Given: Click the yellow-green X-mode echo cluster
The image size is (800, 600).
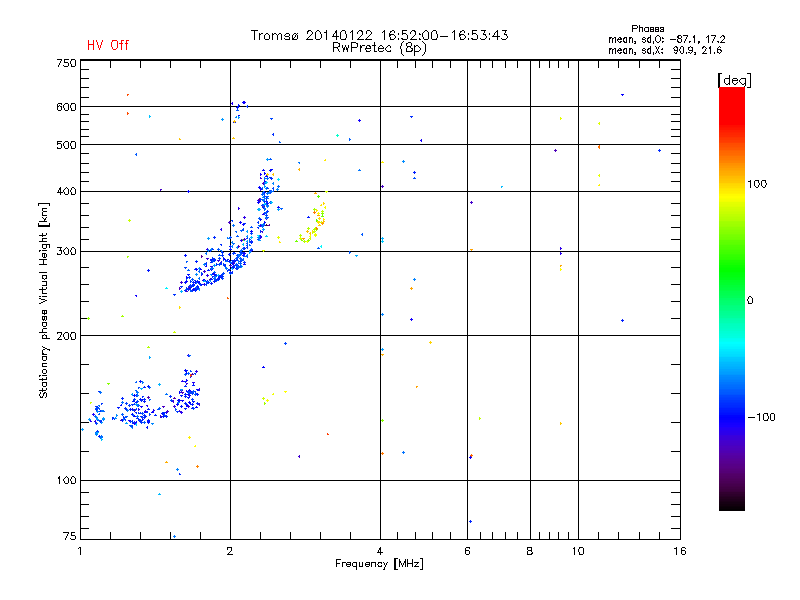Looking at the screenshot, I should pyautogui.click(x=311, y=217).
